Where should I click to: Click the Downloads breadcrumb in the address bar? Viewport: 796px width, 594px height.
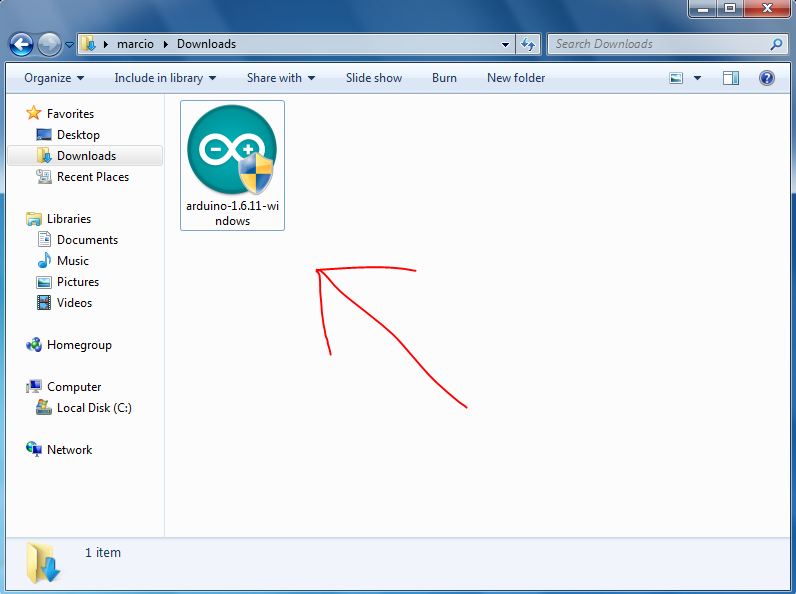[x=206, y=44]
